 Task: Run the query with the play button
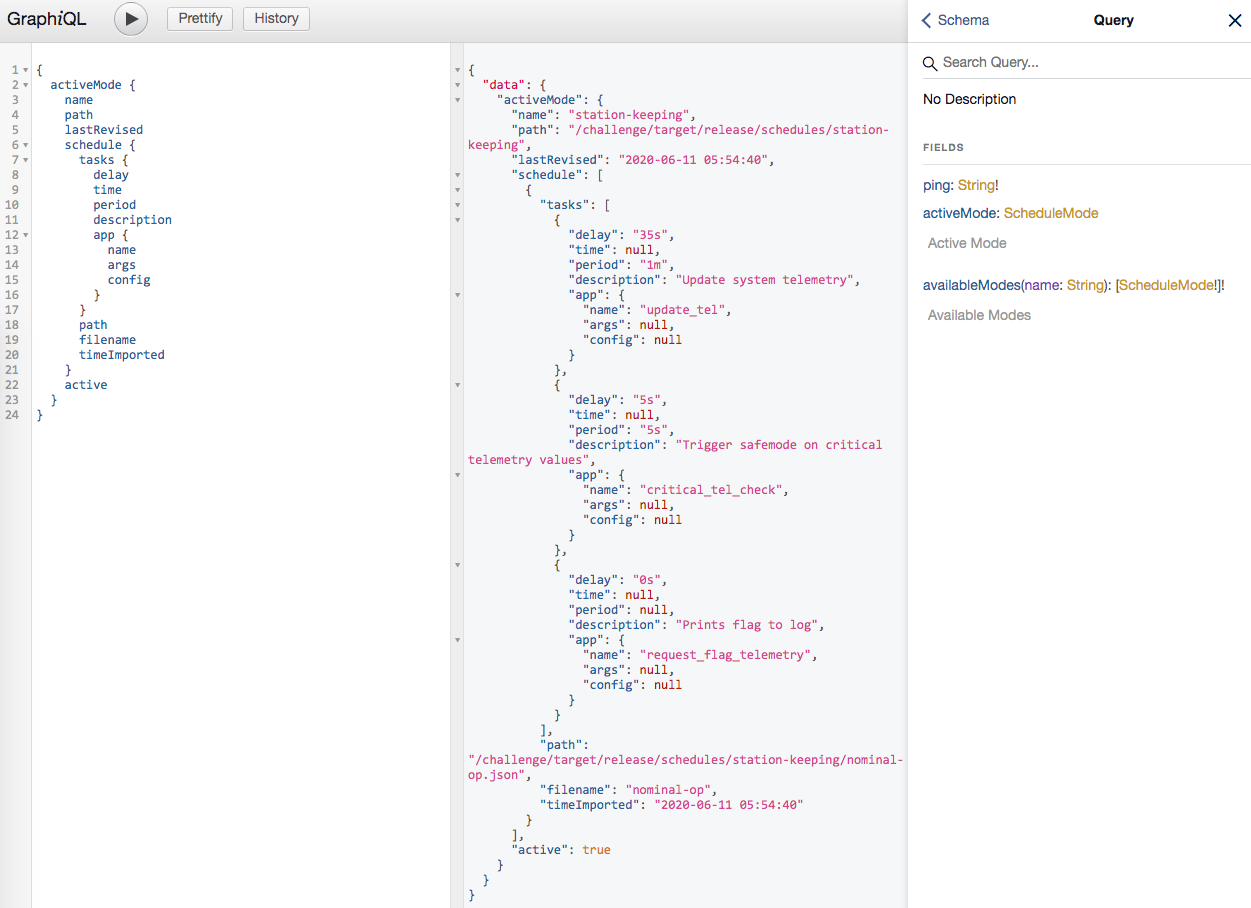tap(131, 19)
